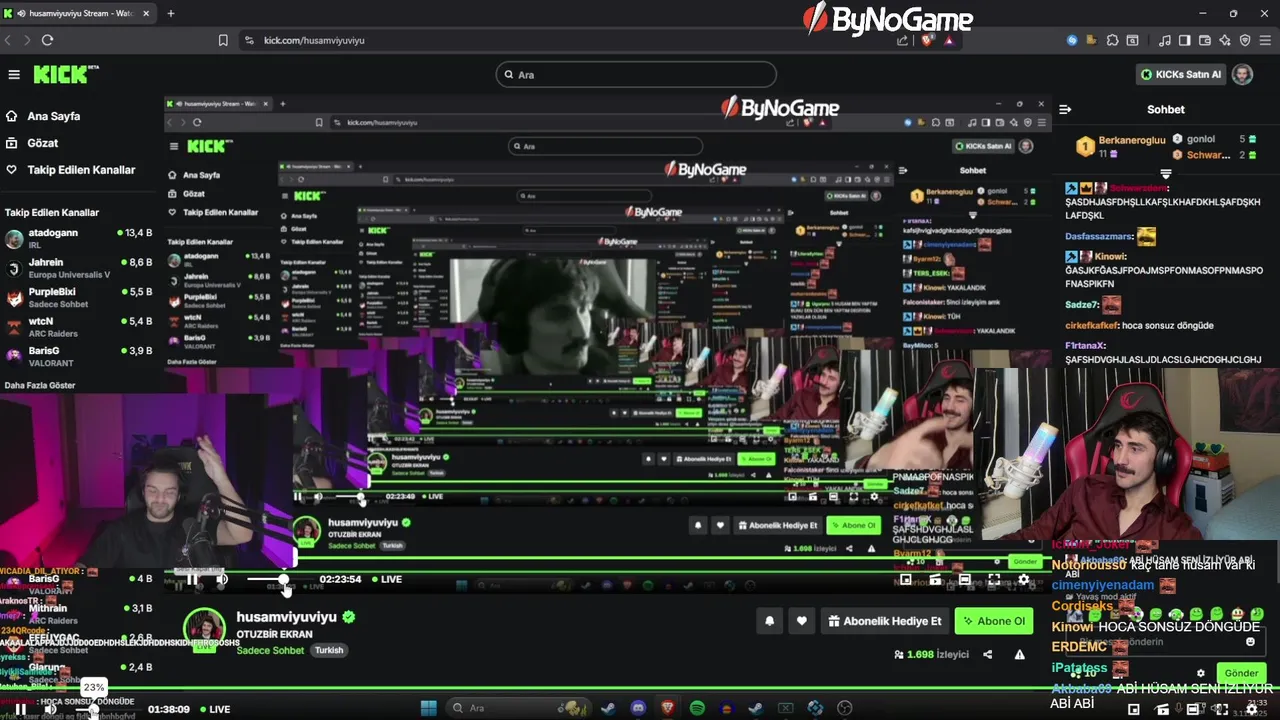Open the settings gear of the 02:23:54 player

(x=1023, y=579)
